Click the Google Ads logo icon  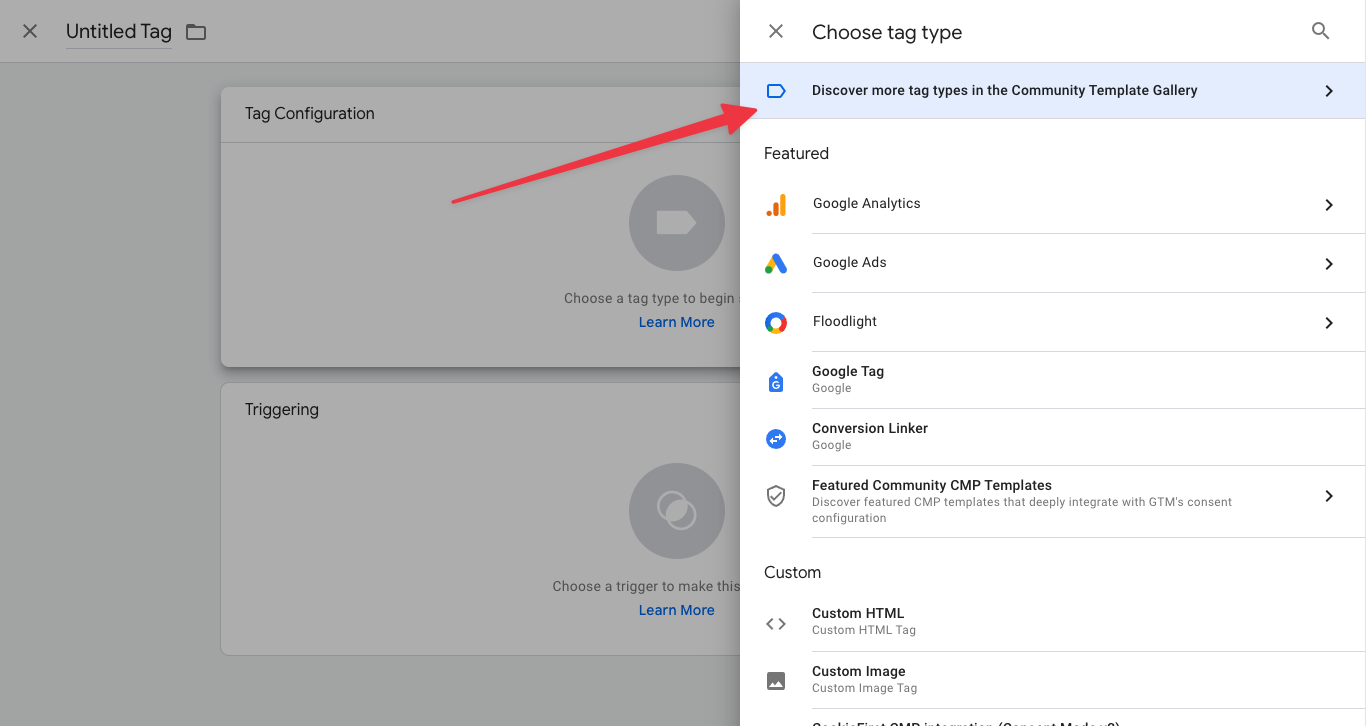point(776,264)
